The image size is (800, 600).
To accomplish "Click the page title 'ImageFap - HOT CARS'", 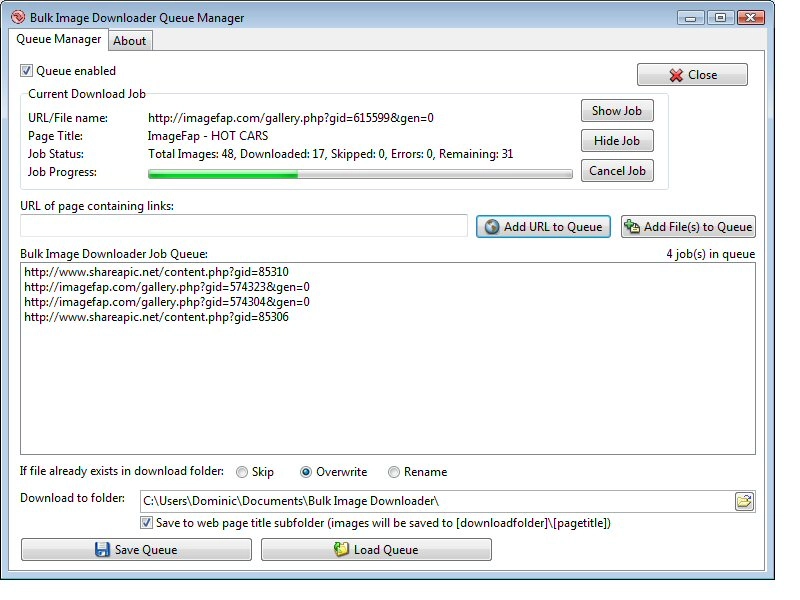I will click(208, 136).
